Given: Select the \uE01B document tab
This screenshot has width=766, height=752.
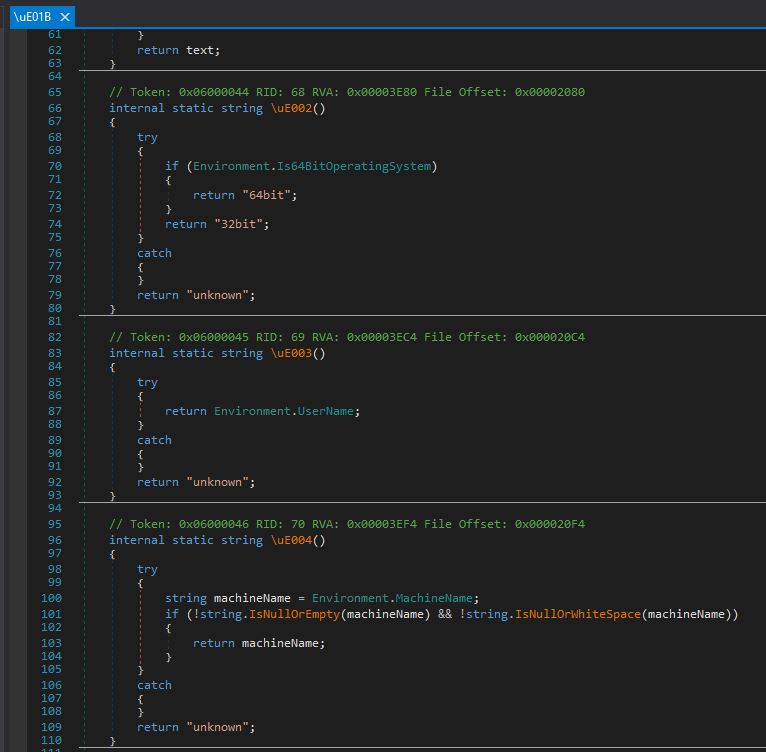Looking at the screenshot, I should [42, 17].
